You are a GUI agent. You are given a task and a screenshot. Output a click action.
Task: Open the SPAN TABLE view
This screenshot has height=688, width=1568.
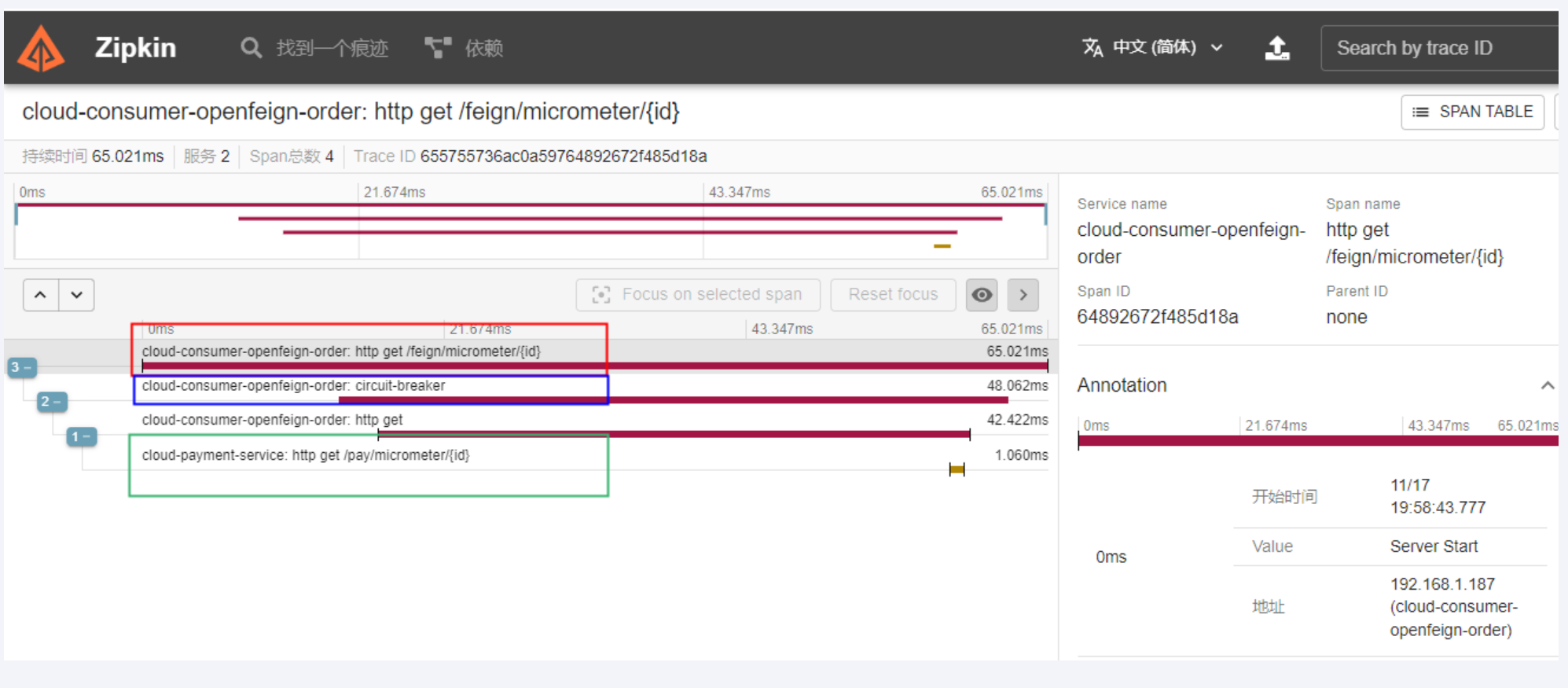[1472, 112]
